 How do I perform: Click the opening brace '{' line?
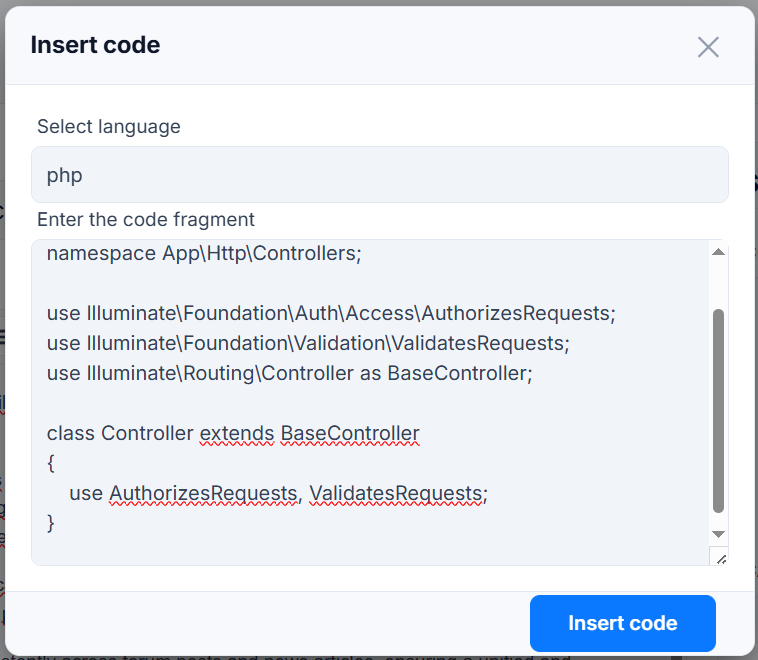[x=51, y=463]
